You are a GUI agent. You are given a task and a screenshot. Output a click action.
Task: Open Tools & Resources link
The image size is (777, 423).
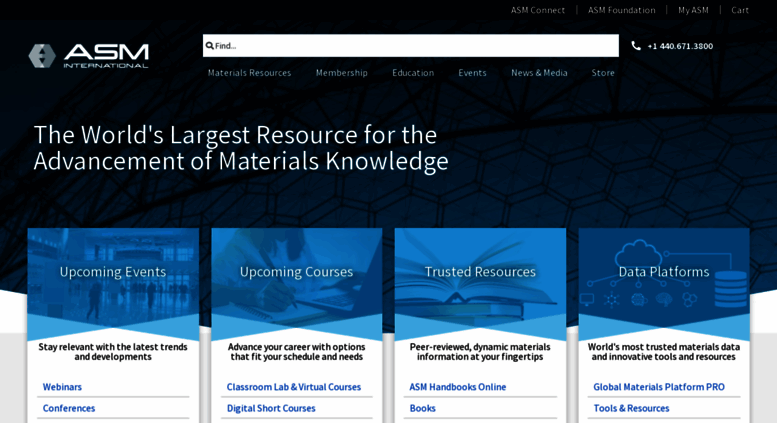(x=631, y=408)
